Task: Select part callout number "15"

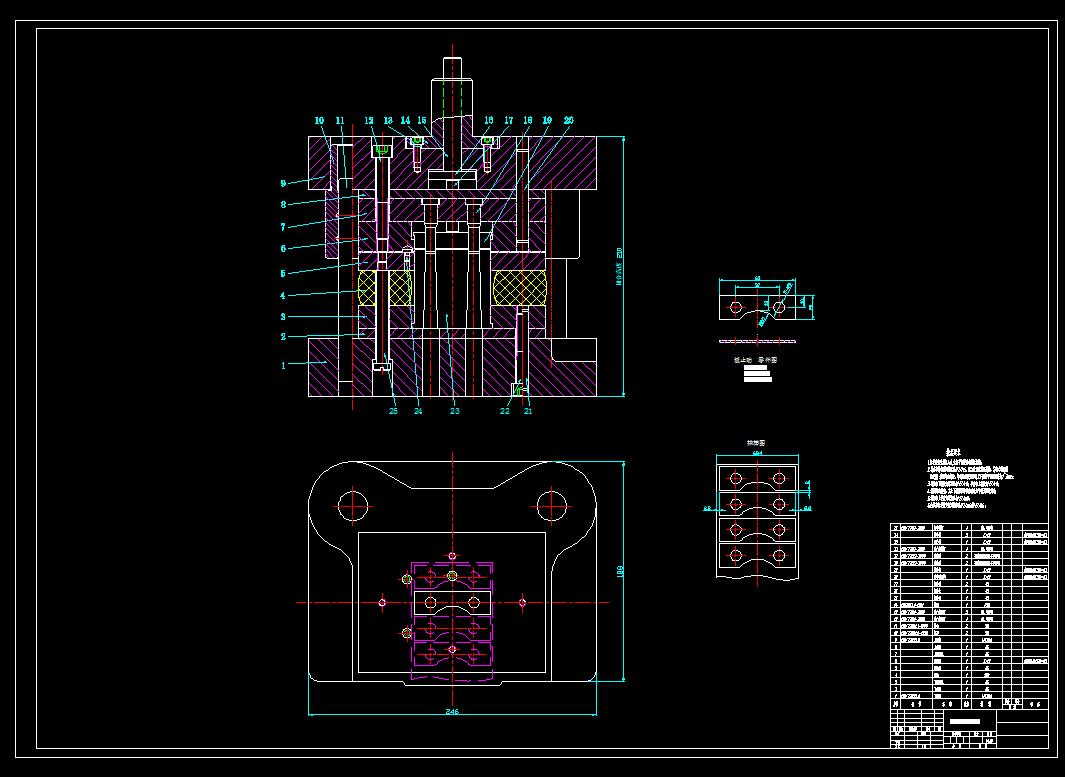Action: point(422,120)
